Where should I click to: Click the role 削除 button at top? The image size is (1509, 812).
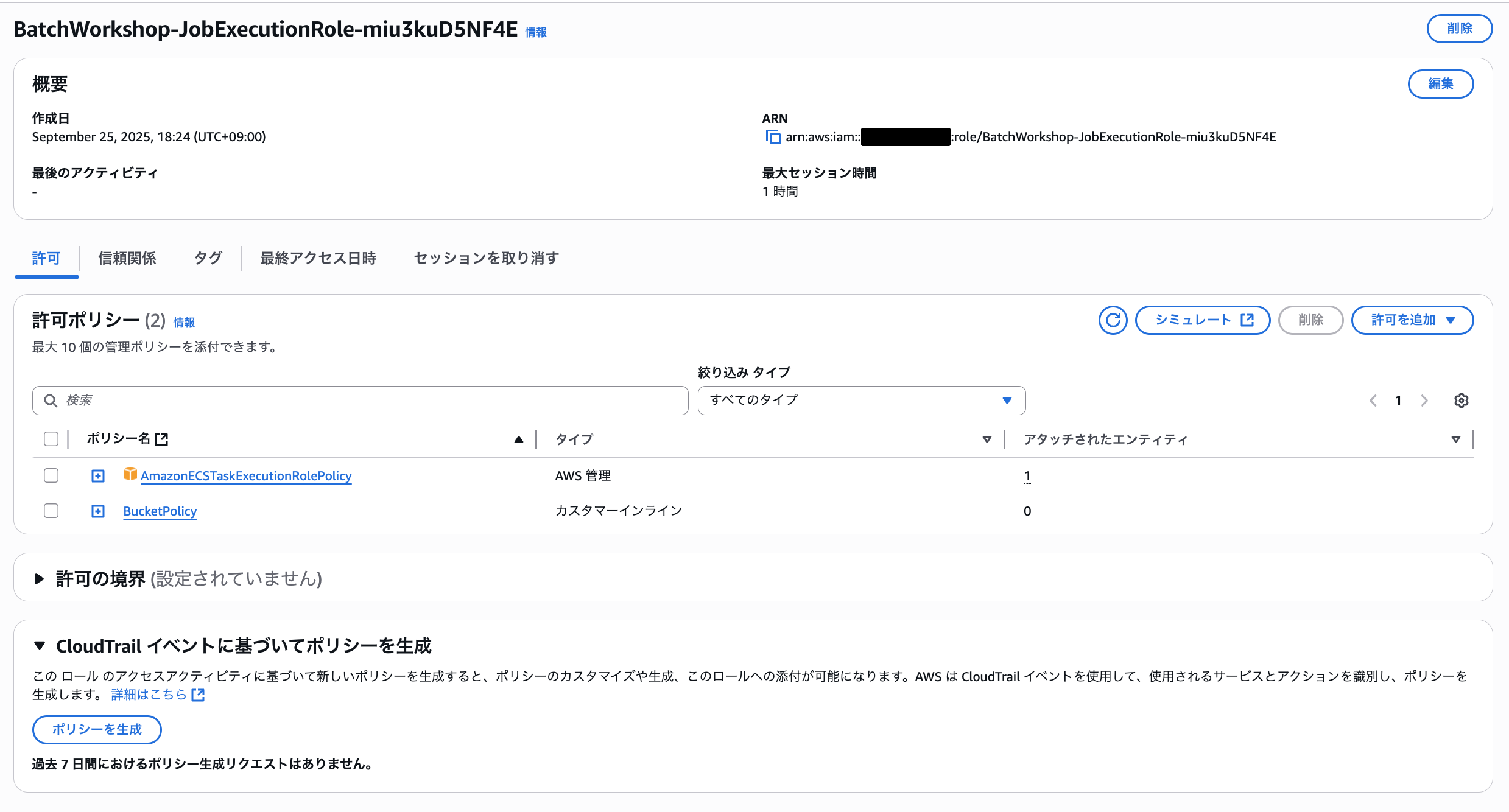point(1459,29)
